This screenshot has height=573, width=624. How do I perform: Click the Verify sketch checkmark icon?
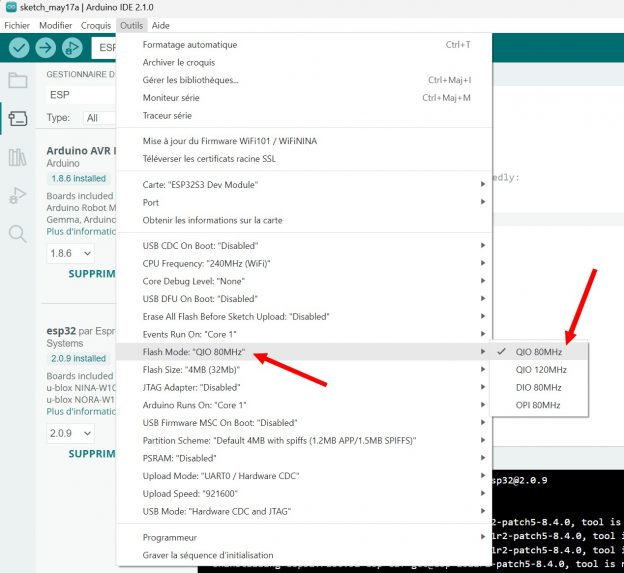click(x=19, y=47)
